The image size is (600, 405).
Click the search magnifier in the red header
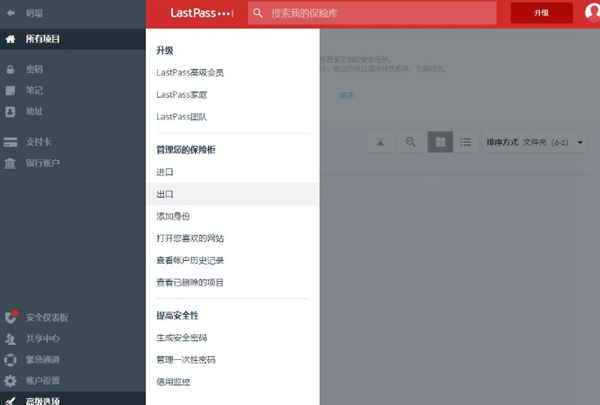pyautogui.click(x=258, y=13)
